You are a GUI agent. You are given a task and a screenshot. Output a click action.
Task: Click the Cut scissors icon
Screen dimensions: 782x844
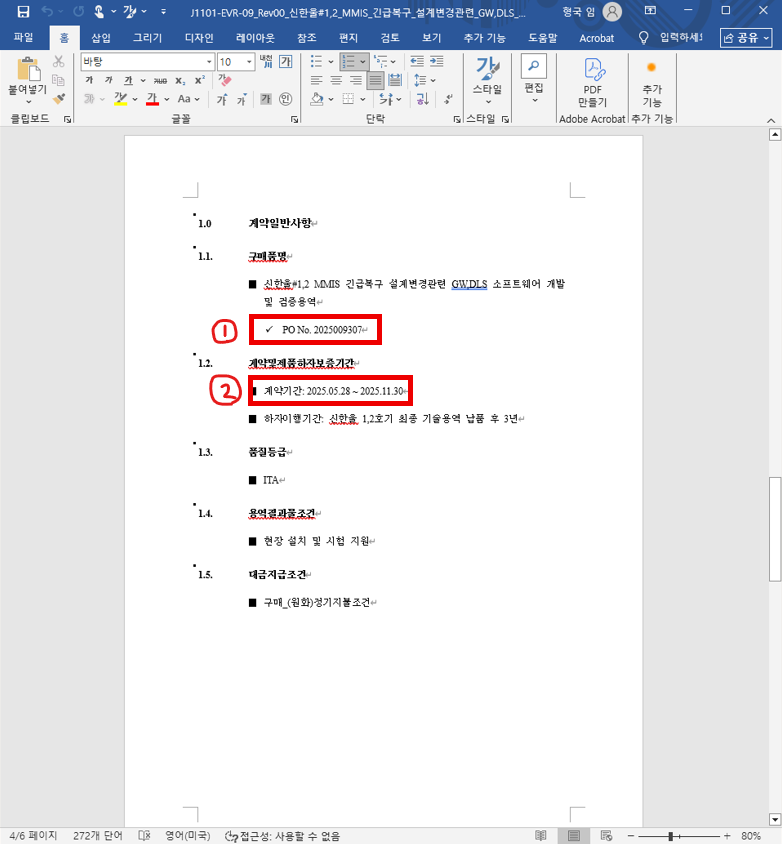click(58, 61)
